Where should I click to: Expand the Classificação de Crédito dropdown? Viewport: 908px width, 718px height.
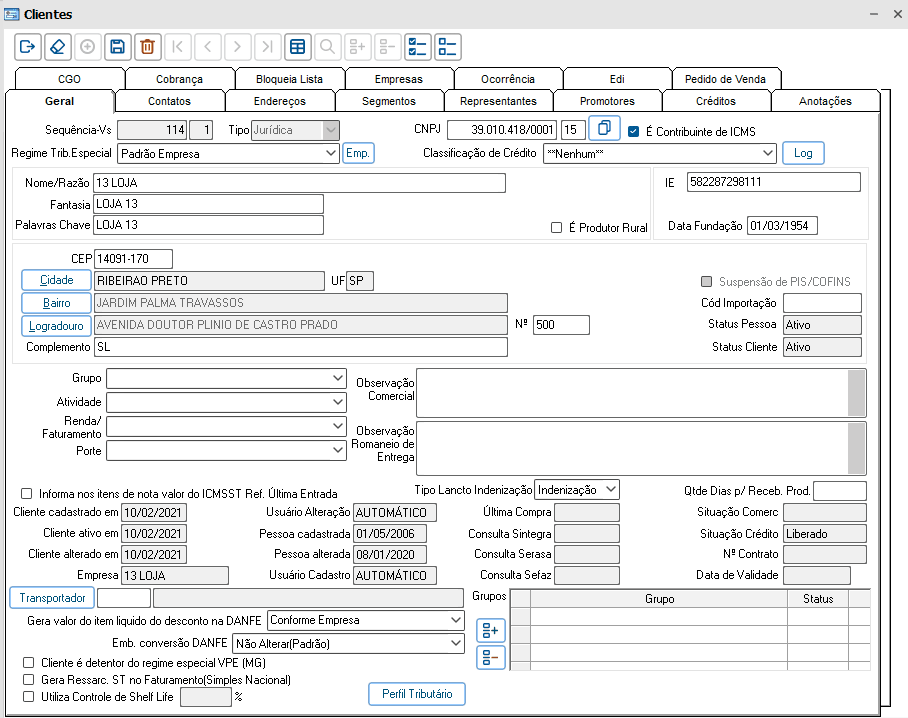767,154
